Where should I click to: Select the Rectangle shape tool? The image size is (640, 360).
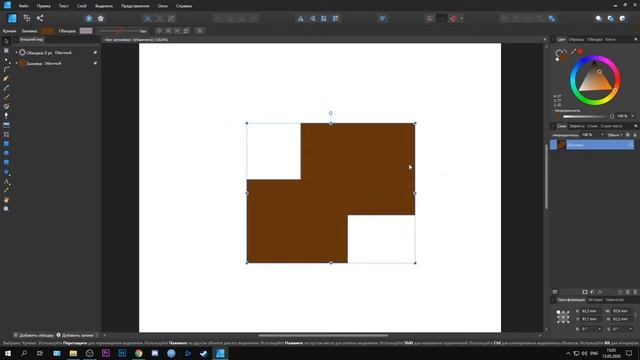pyautogui.click(x=6, y=144)
